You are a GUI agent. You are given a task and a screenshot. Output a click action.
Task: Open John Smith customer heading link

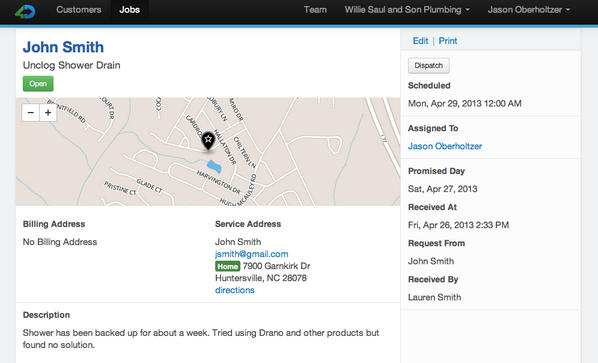tap(63, 47)
